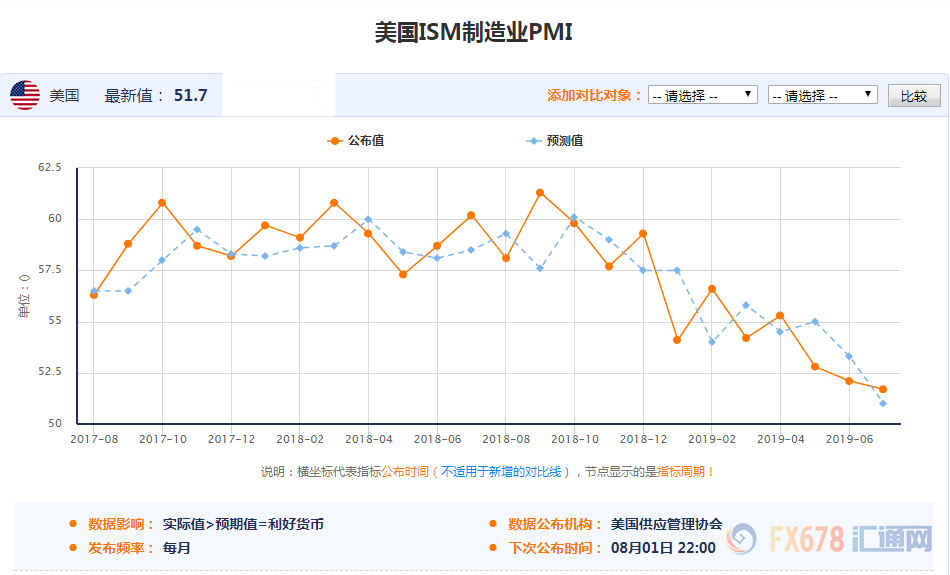
Task: Click the 62.5 y-axis label
Action: 50,167
